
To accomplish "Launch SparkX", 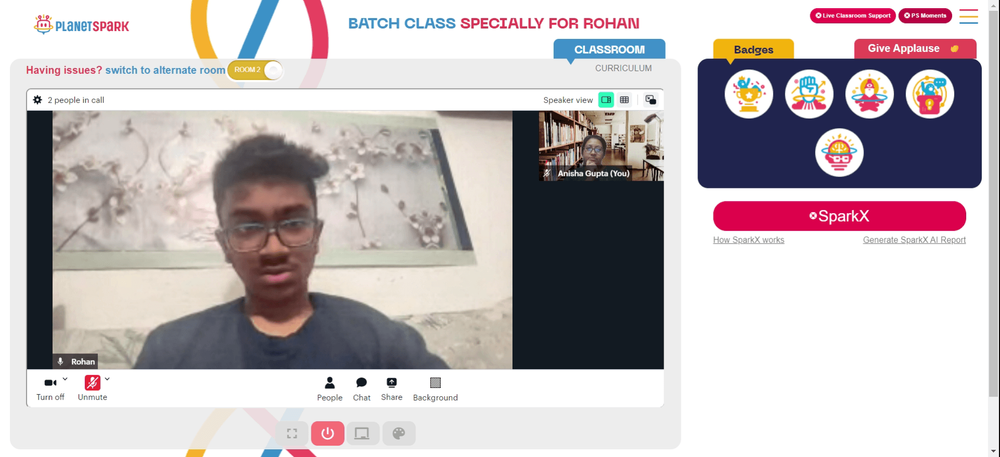I will (x=839, y=216).
